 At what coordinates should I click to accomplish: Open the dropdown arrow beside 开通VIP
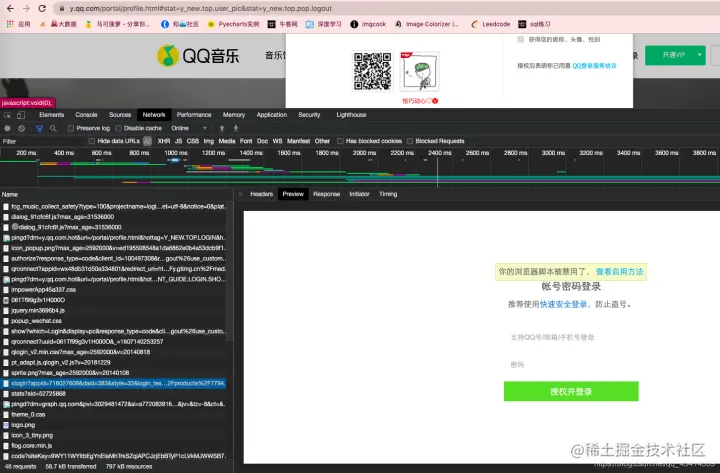(x=699, y=55)
